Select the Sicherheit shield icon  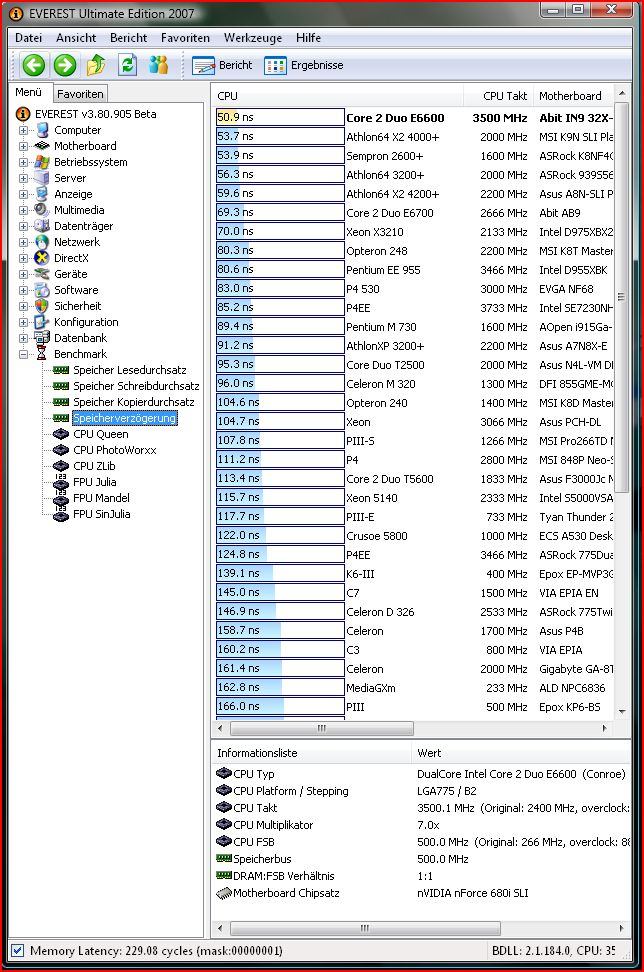[42, 306]
